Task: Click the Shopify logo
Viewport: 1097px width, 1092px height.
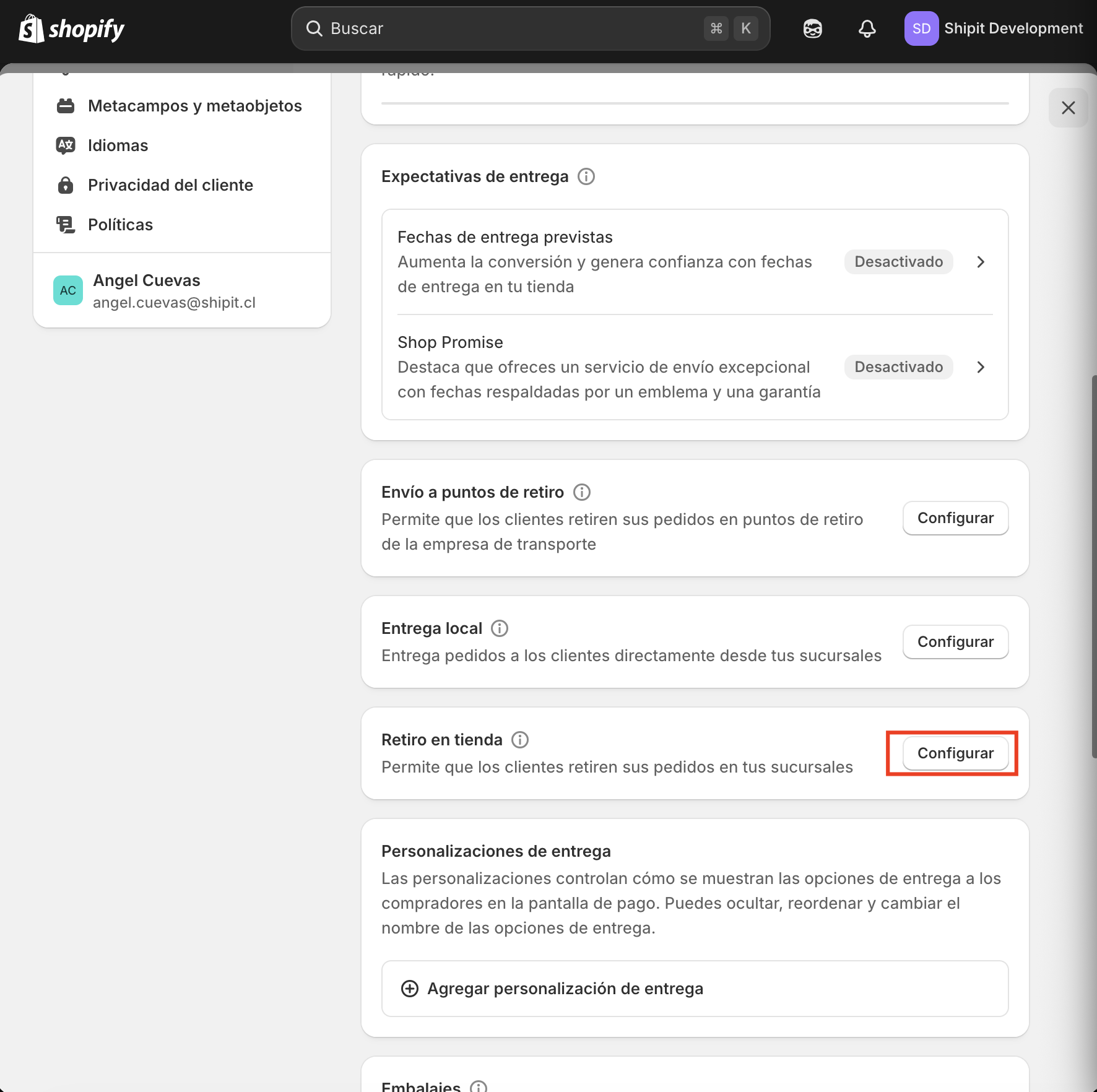Action: pos(72,28)
